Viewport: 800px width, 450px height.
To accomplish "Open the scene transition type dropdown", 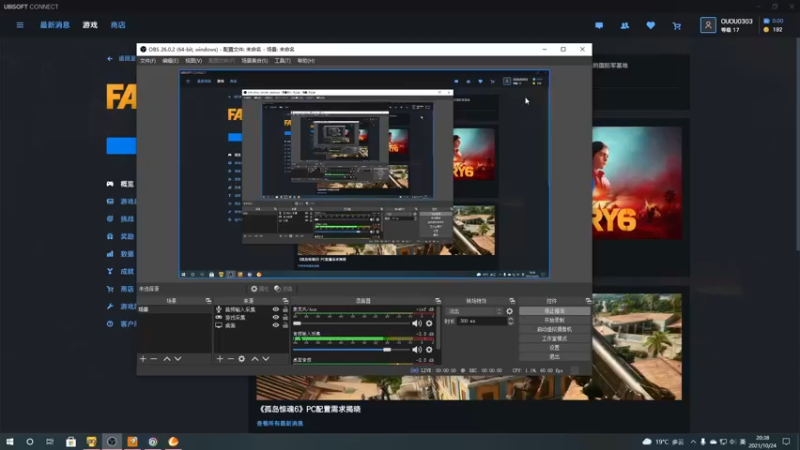I will [x=474, y=311].
